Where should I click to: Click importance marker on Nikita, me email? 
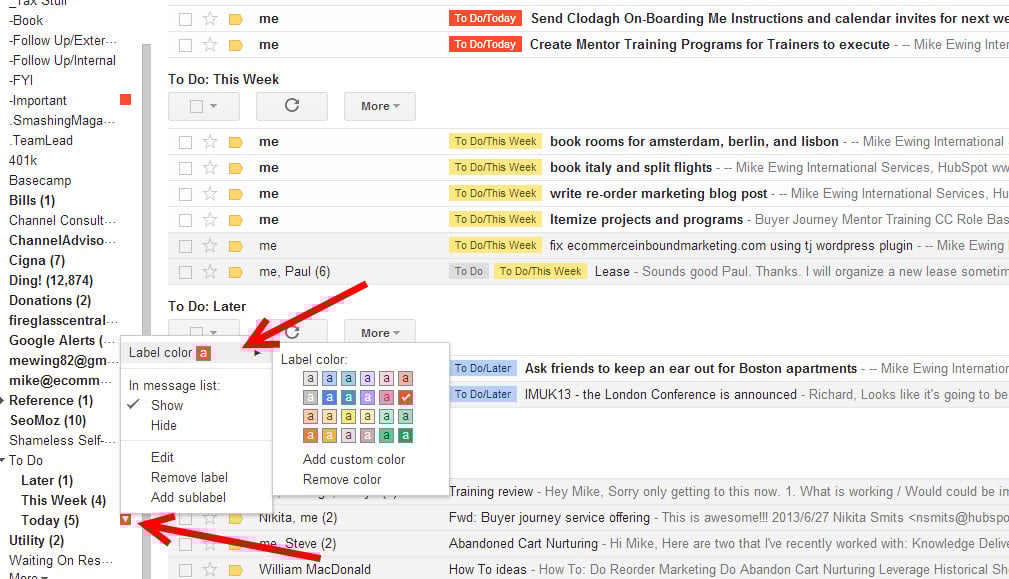point(236,518)
